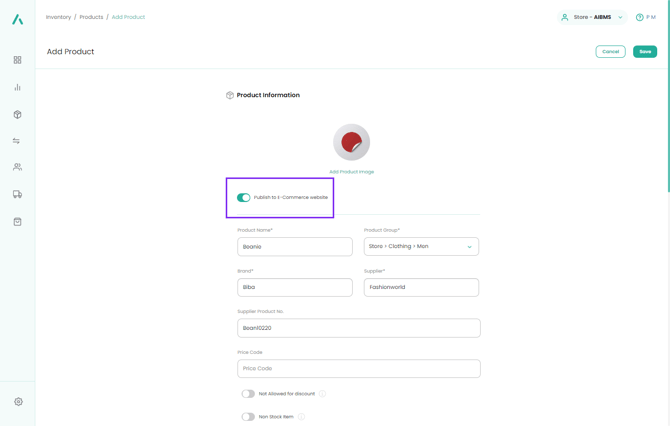Open the Product Group dropdown
The image size is (670, 426).
point(421,247)
